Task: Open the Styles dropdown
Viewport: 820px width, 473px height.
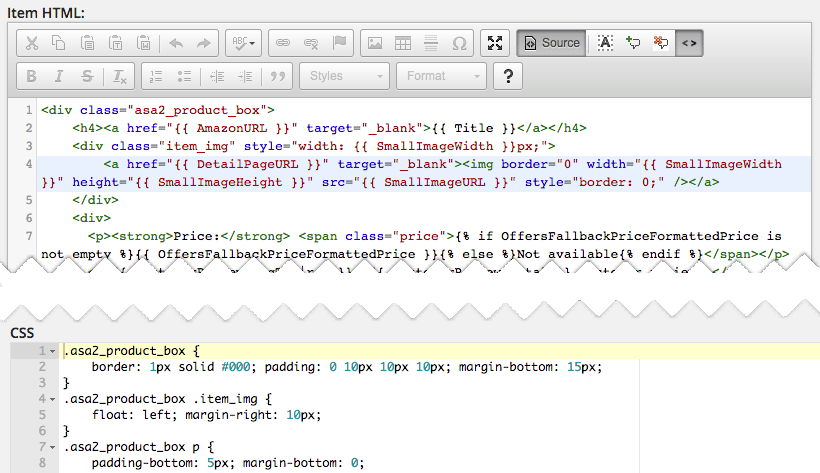Action: pos(345,76)
